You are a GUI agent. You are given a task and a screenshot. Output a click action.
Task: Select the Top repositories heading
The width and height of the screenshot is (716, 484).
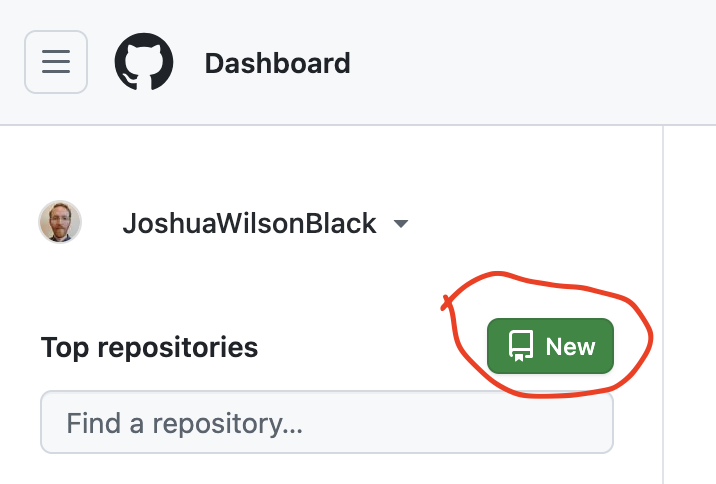click(x=149, y=347)
